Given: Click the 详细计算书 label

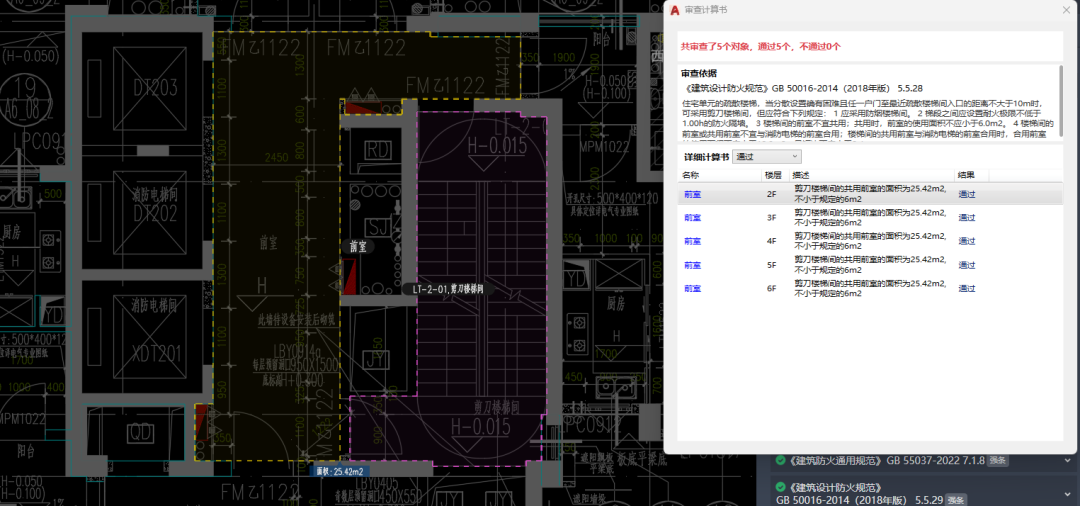Looking at the screenshot, I should 705,157.
